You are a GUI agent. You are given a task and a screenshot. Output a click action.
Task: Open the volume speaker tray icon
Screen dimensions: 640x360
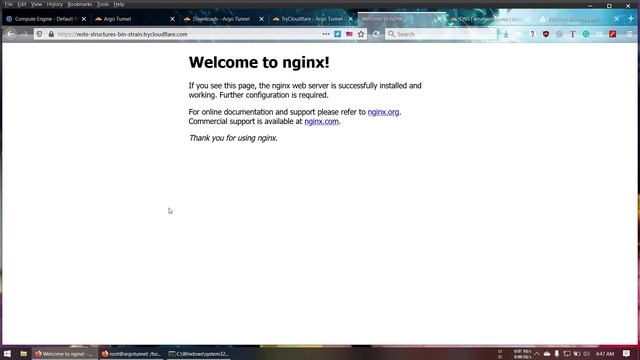tap(587, 353)
